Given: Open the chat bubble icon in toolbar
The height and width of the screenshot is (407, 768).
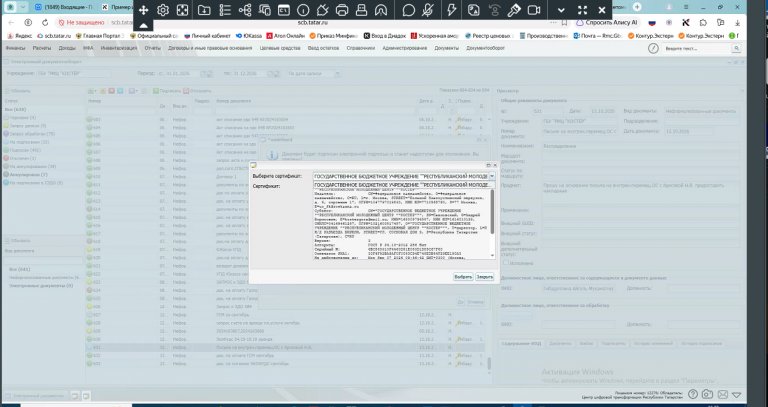Looking at the screenshot, I should pyautogui.click(x=408, y=10).
